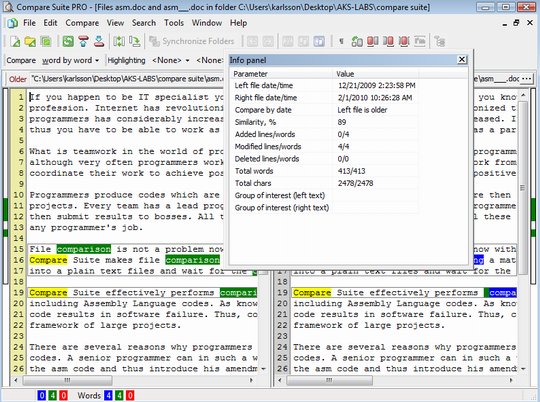Open the Compare menu
Screen dimensions: 540x402
click(x=82, y=23)
